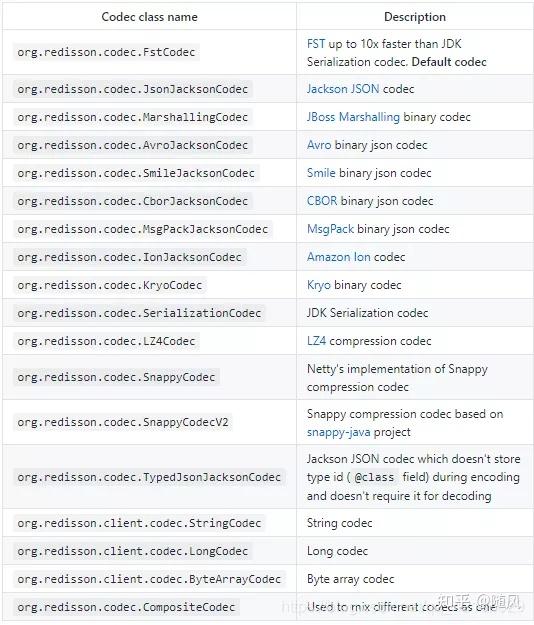
Task: Follow the Smile link
Action: coord(321,173)
